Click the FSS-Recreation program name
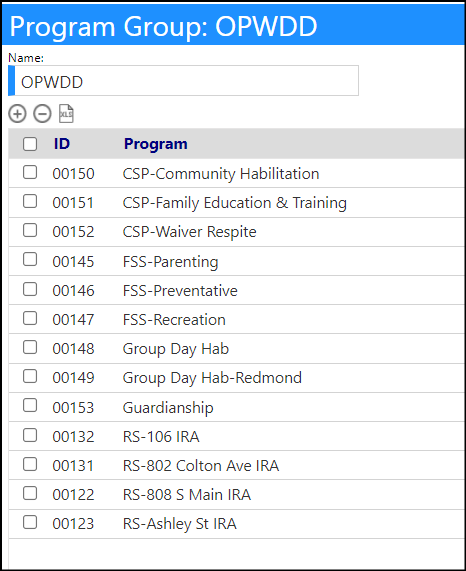466x571 pixels. click(174, 320)
